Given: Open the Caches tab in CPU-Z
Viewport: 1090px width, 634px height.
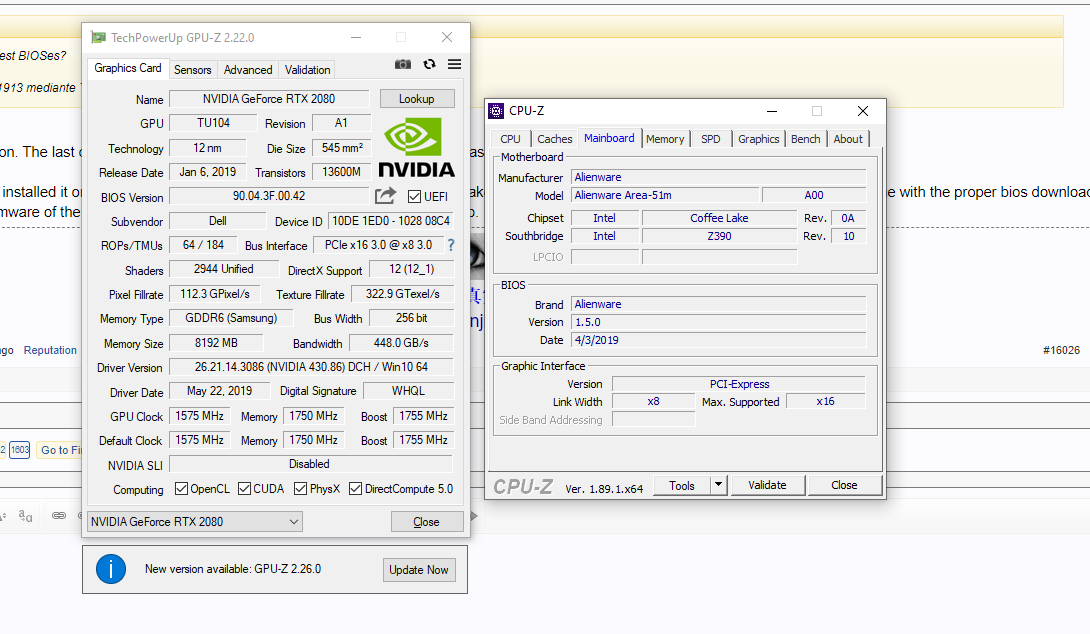Looking at the screenshot, I should [x=555, y=139].
